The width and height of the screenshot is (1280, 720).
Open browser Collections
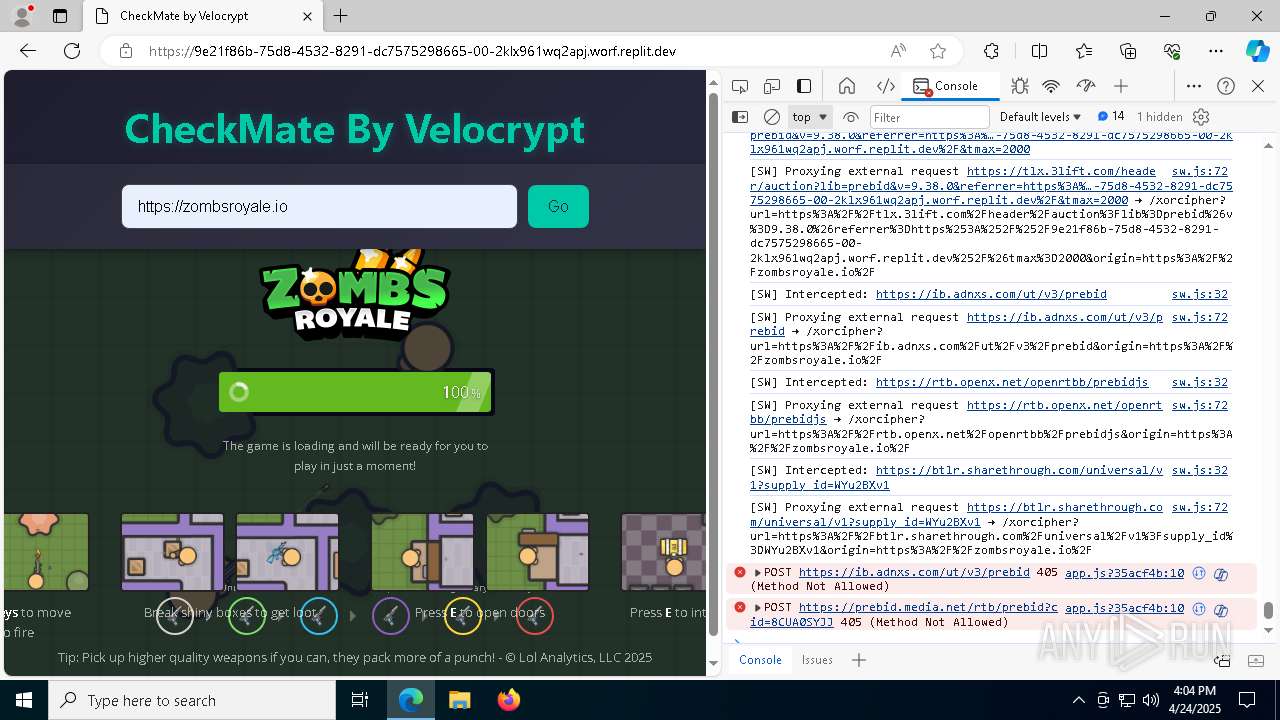pos(1128,51)
